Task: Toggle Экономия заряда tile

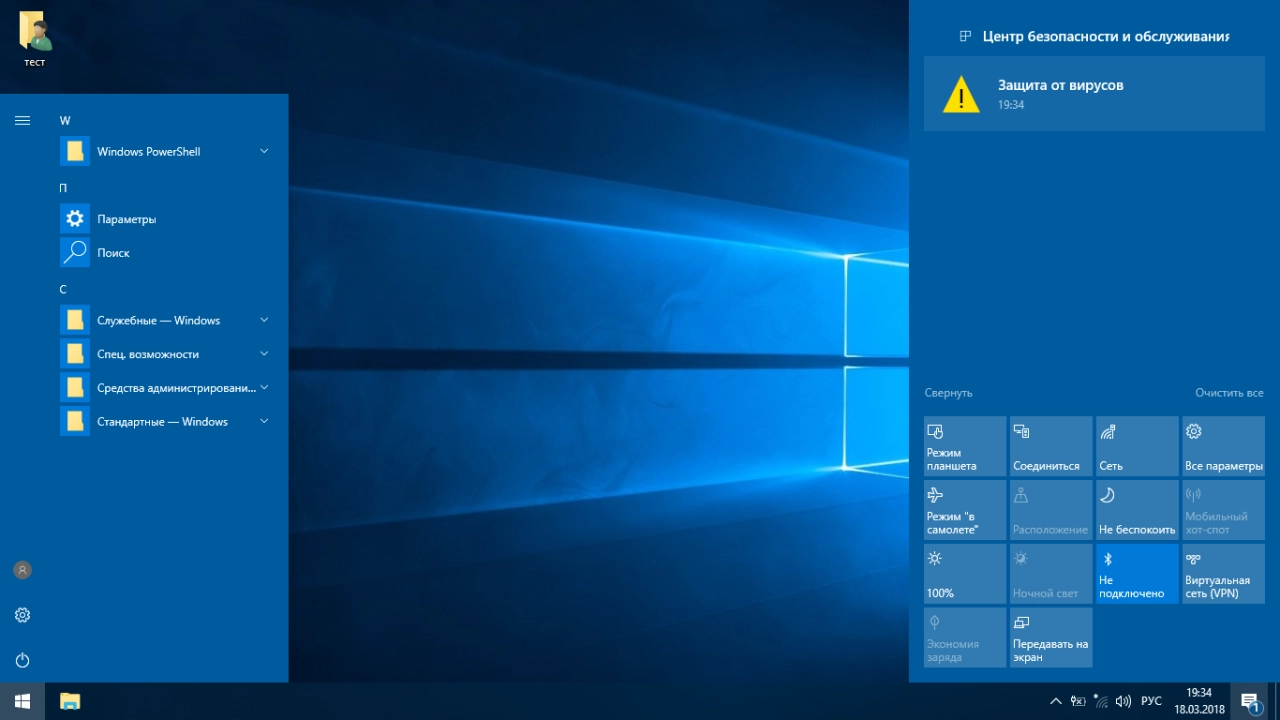Action: pos(965,637)
